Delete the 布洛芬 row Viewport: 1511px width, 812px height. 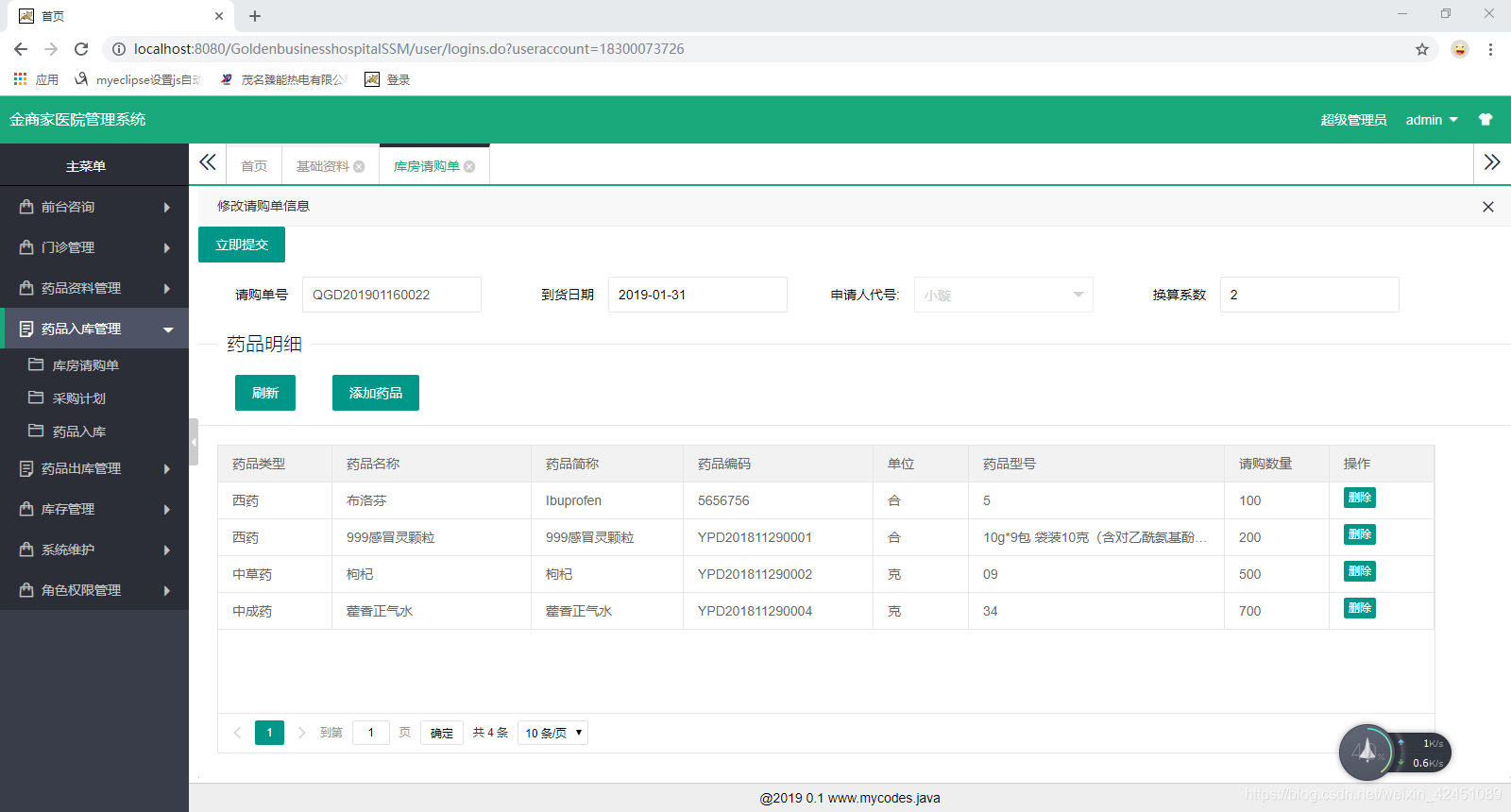click(x=1360, y=498)
